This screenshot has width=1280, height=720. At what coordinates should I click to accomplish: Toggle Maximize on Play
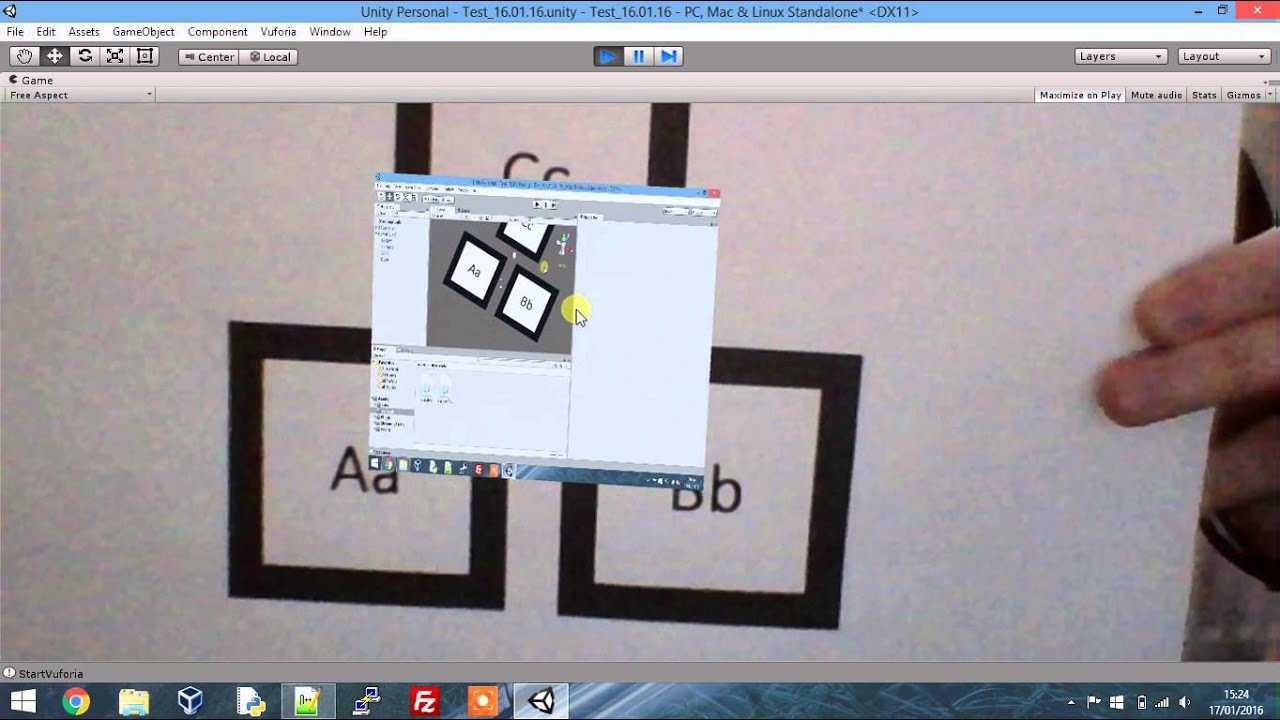[1080, 95]
